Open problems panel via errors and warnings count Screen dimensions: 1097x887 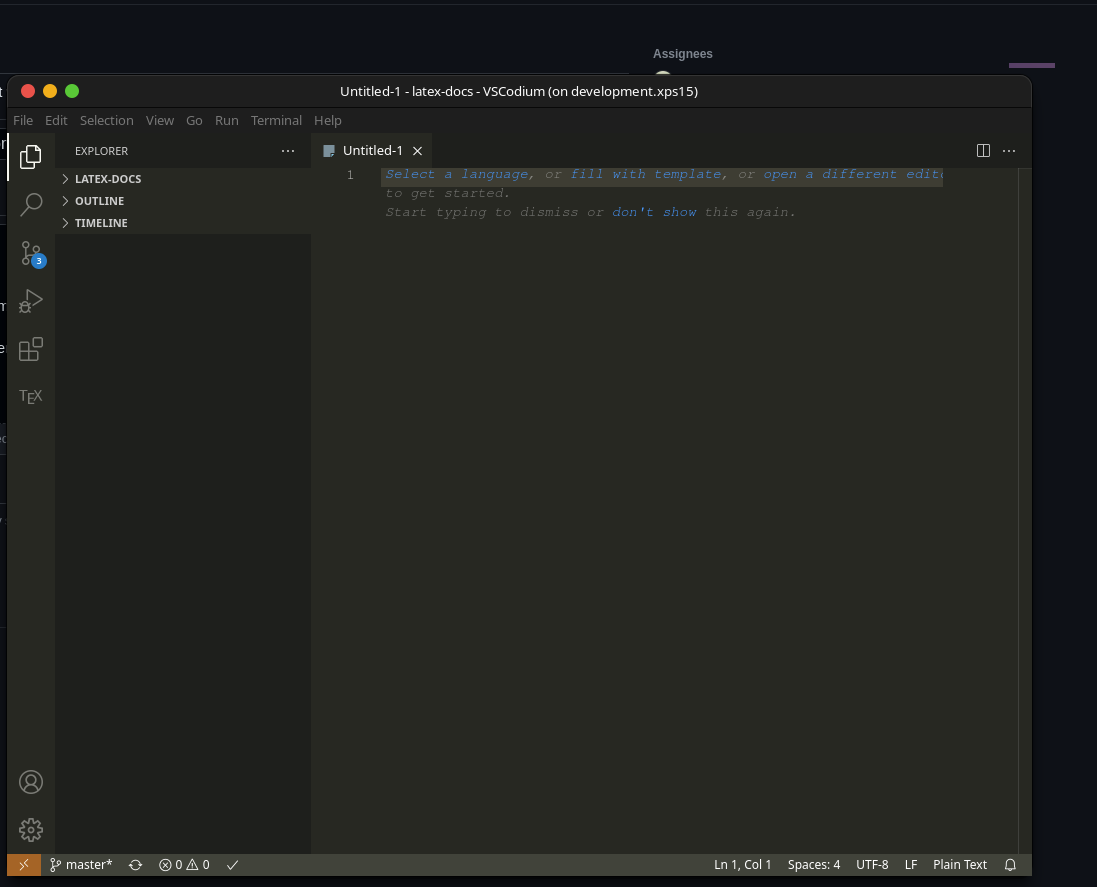[184, 865]
